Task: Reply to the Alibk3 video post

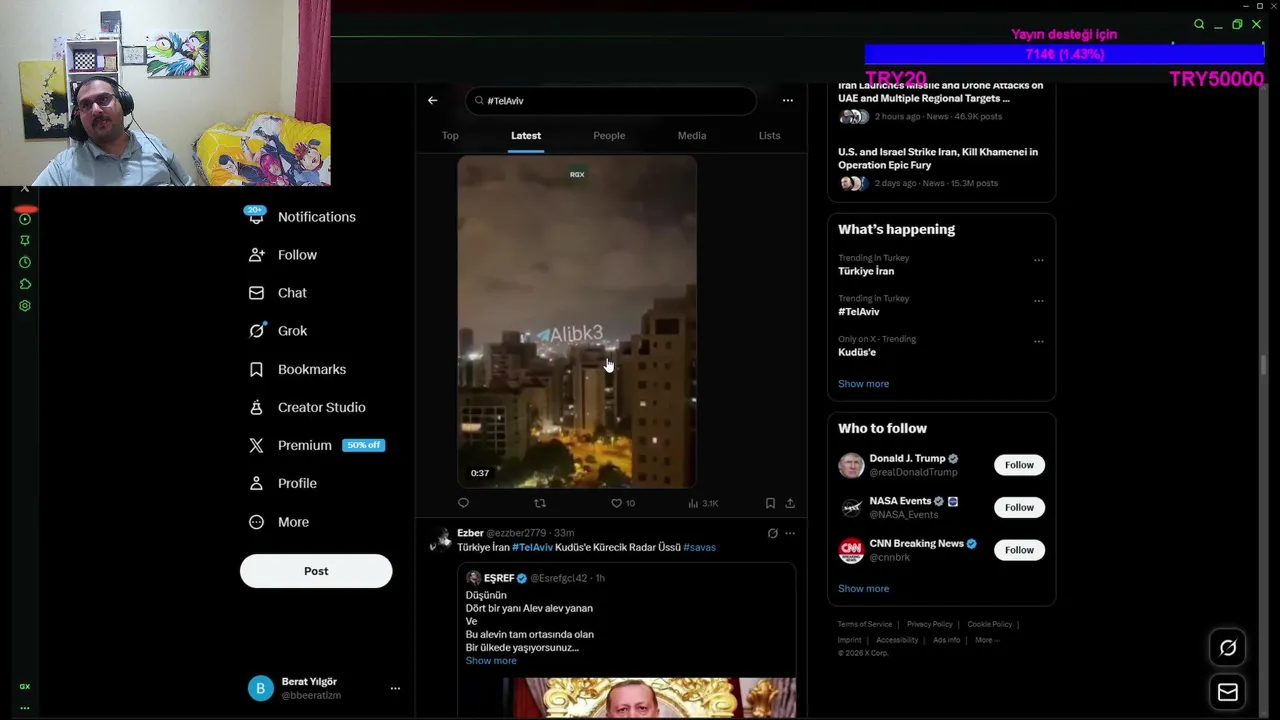Action: point(463,503)
